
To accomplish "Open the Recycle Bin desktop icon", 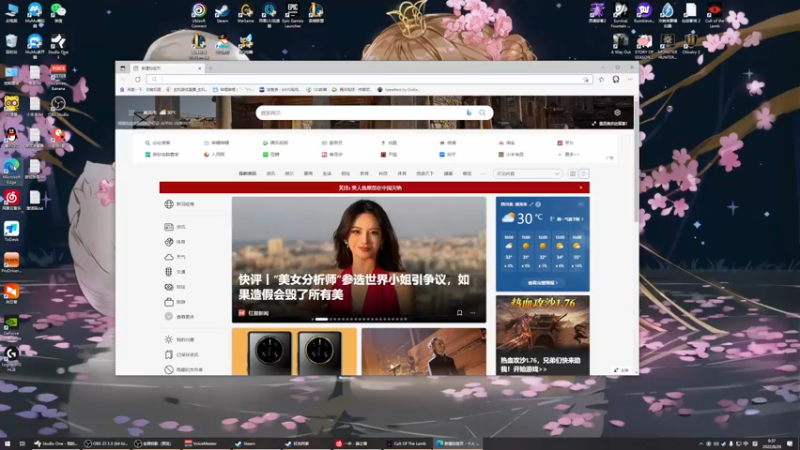I will pyautogui.click(x=11, y=44).
